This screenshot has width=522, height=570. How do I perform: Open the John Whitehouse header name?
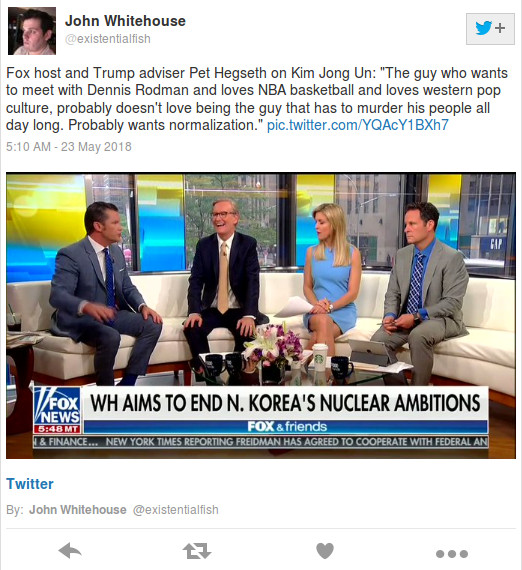click(125, 21)
